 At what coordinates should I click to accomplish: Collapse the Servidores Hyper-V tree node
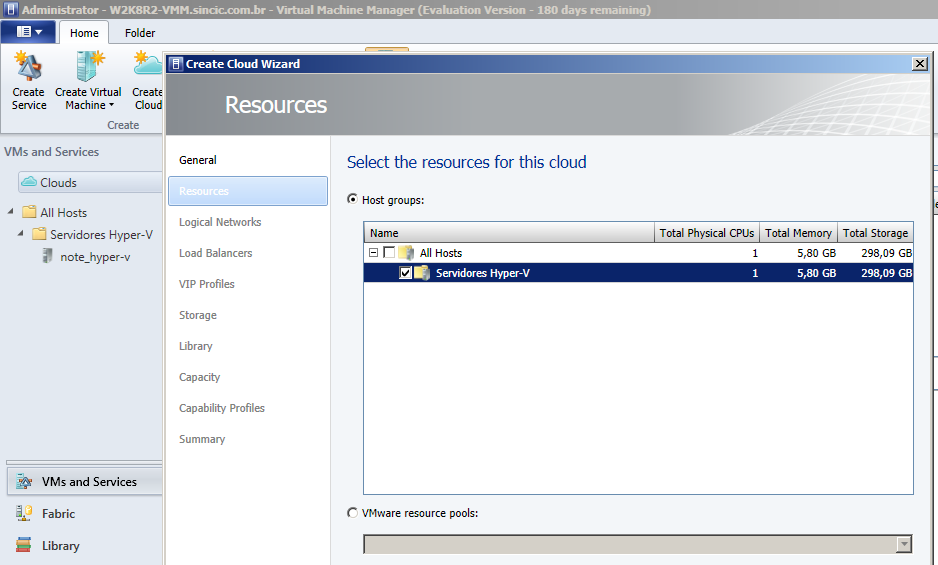point(20,233)
